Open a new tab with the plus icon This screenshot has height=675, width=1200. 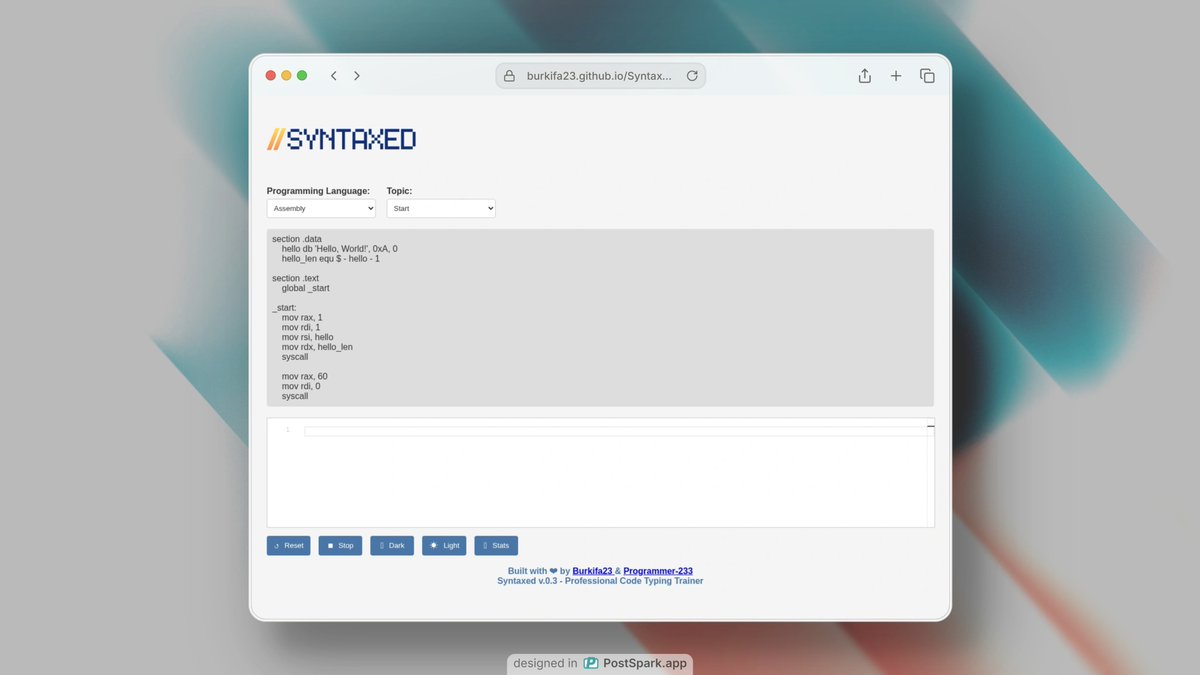click(896, 76)
